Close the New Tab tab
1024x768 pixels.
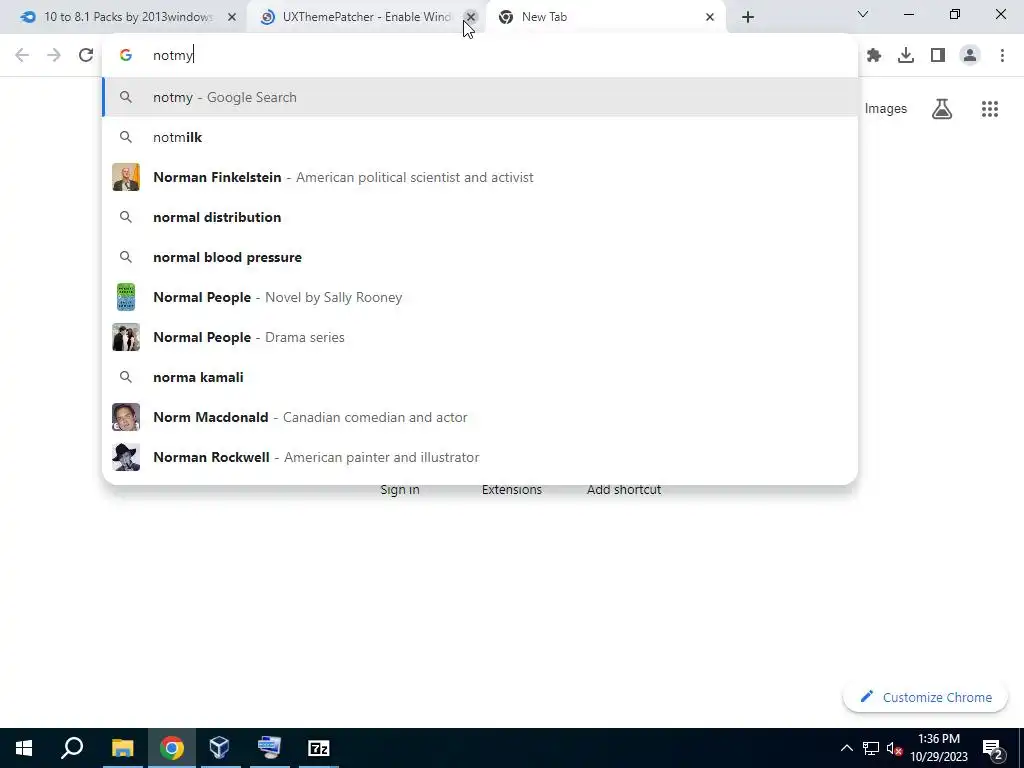[710, 17]
